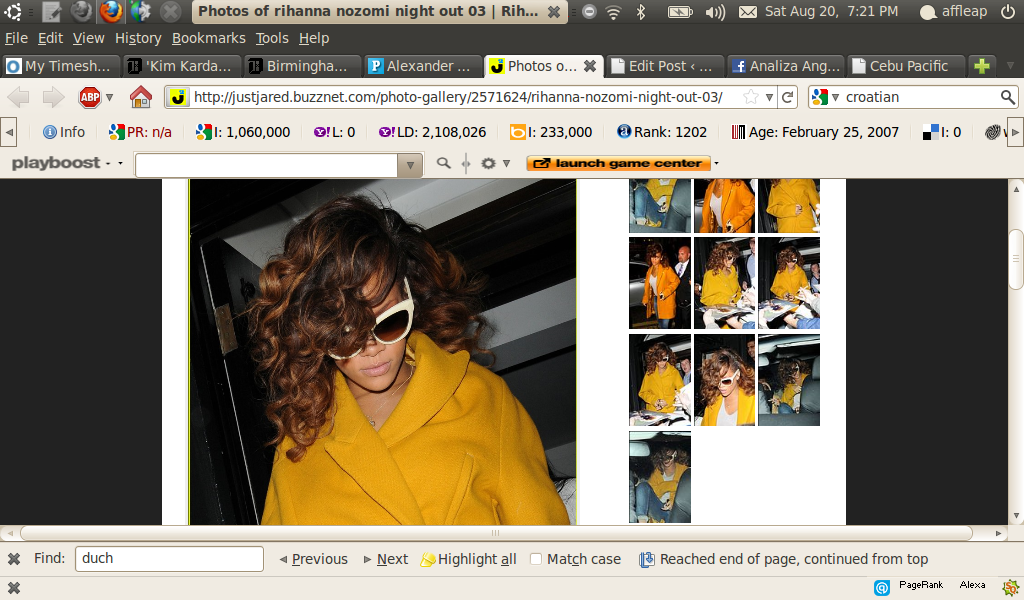The width and height of the screenshot is (1024, 600).
Task: Click the PageRank status bar item
Action: point(921,585)
